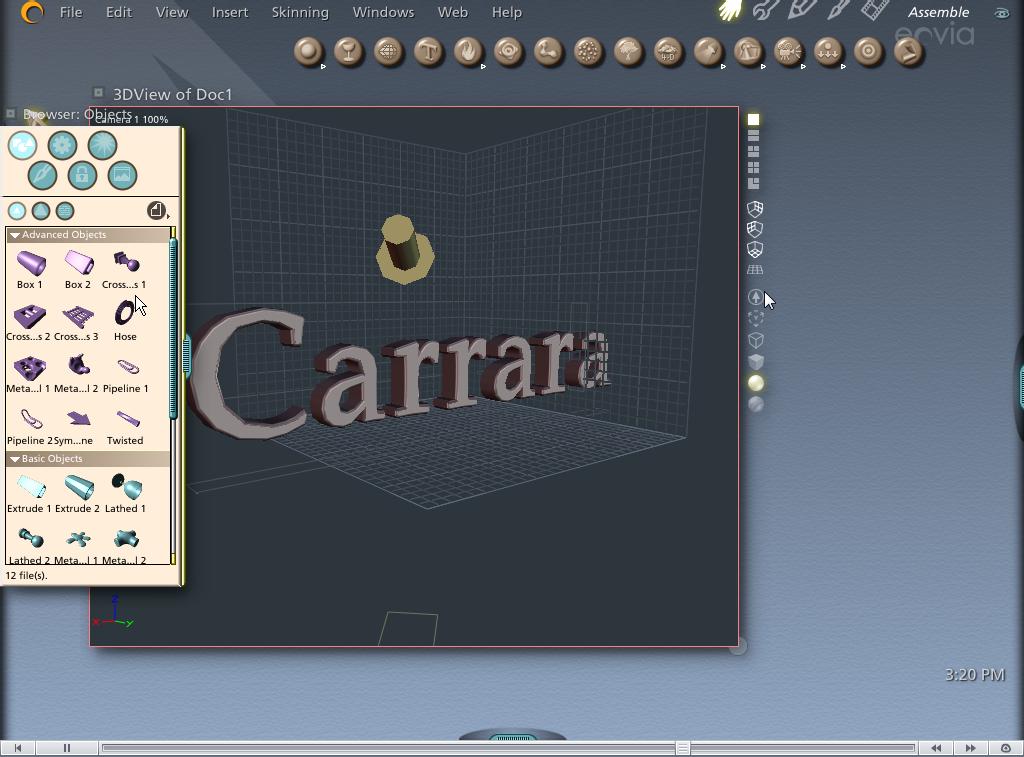Open the Insert menu
The height and width of the screenshot is (757, 1024).
[229, 12]
